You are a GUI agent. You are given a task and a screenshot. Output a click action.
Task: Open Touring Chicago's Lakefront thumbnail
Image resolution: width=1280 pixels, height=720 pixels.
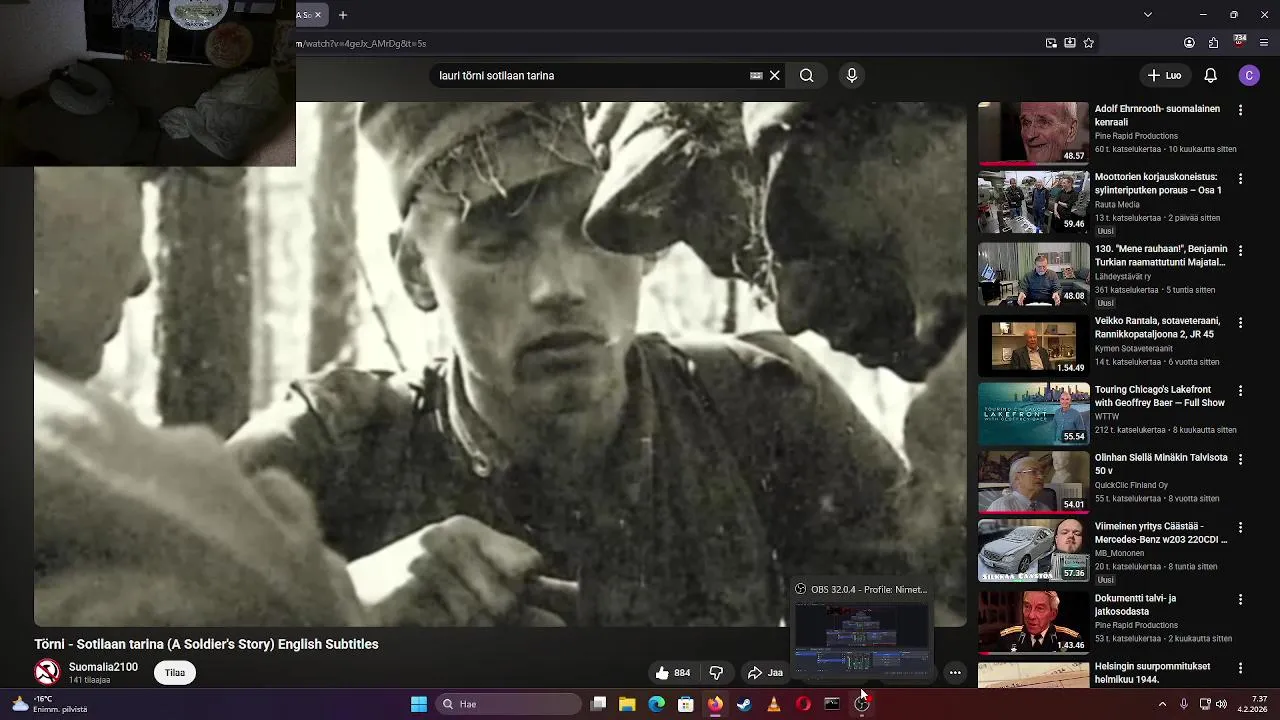pos(1033,413)
